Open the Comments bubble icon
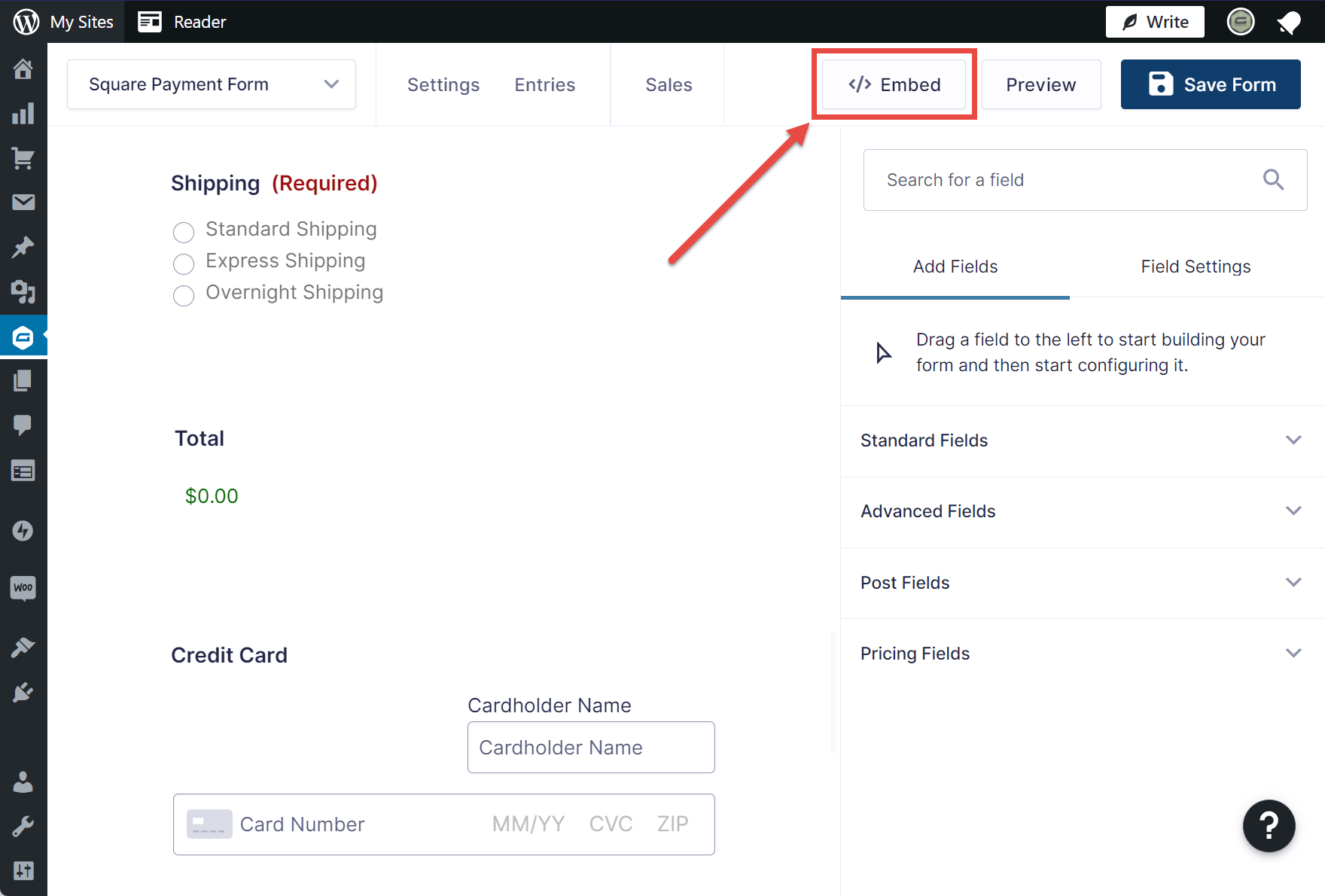This screenshot has height=896, width=1325. (23, 425)
